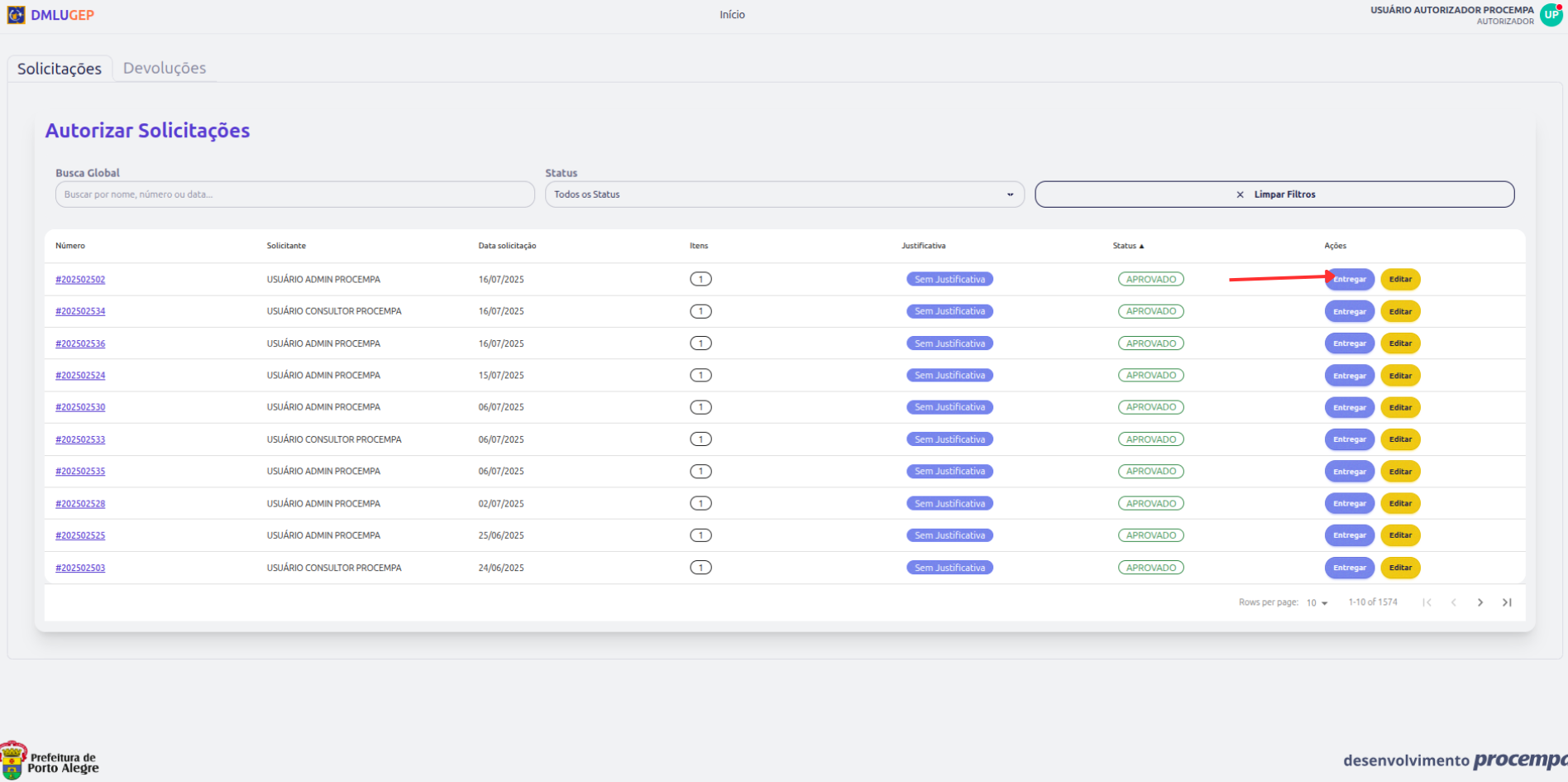Image resolution: width=1568 pixels, height=782 pixels.
Task: Click the first page arrow
Action: [x=1427, y=602]
